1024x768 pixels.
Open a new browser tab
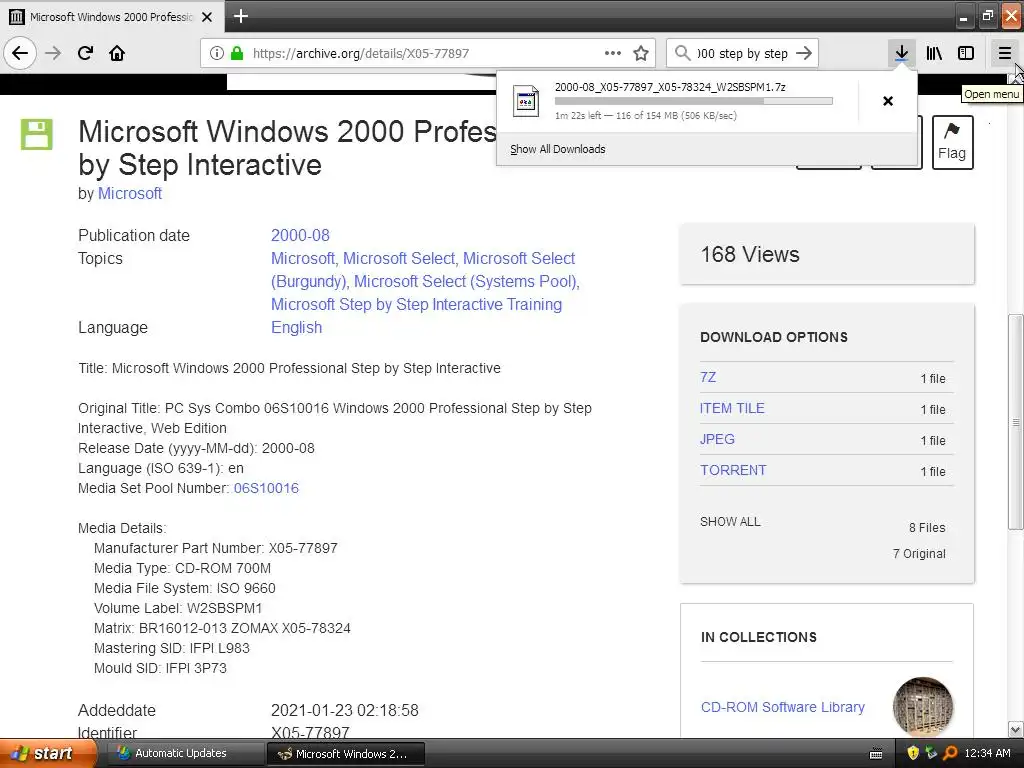pyautogui.click(x=240, y=16)
